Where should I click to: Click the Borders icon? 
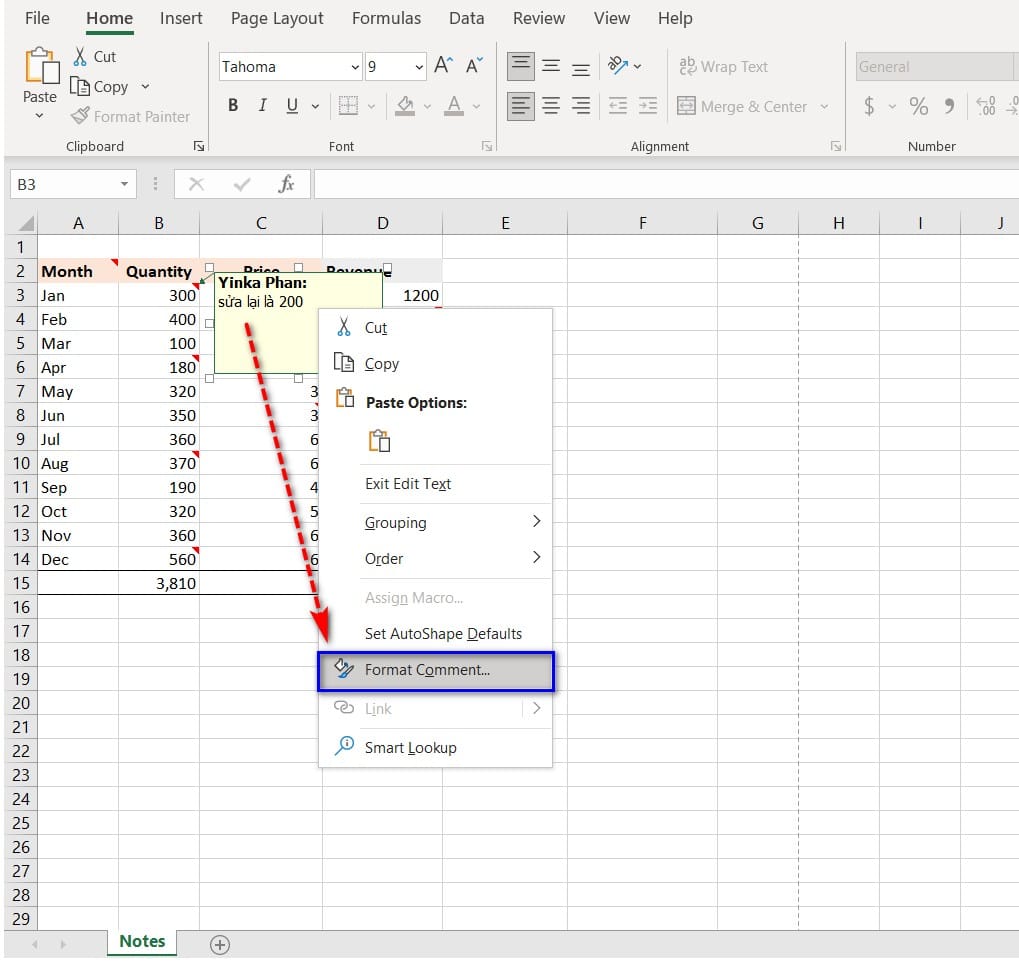point(348,106)
